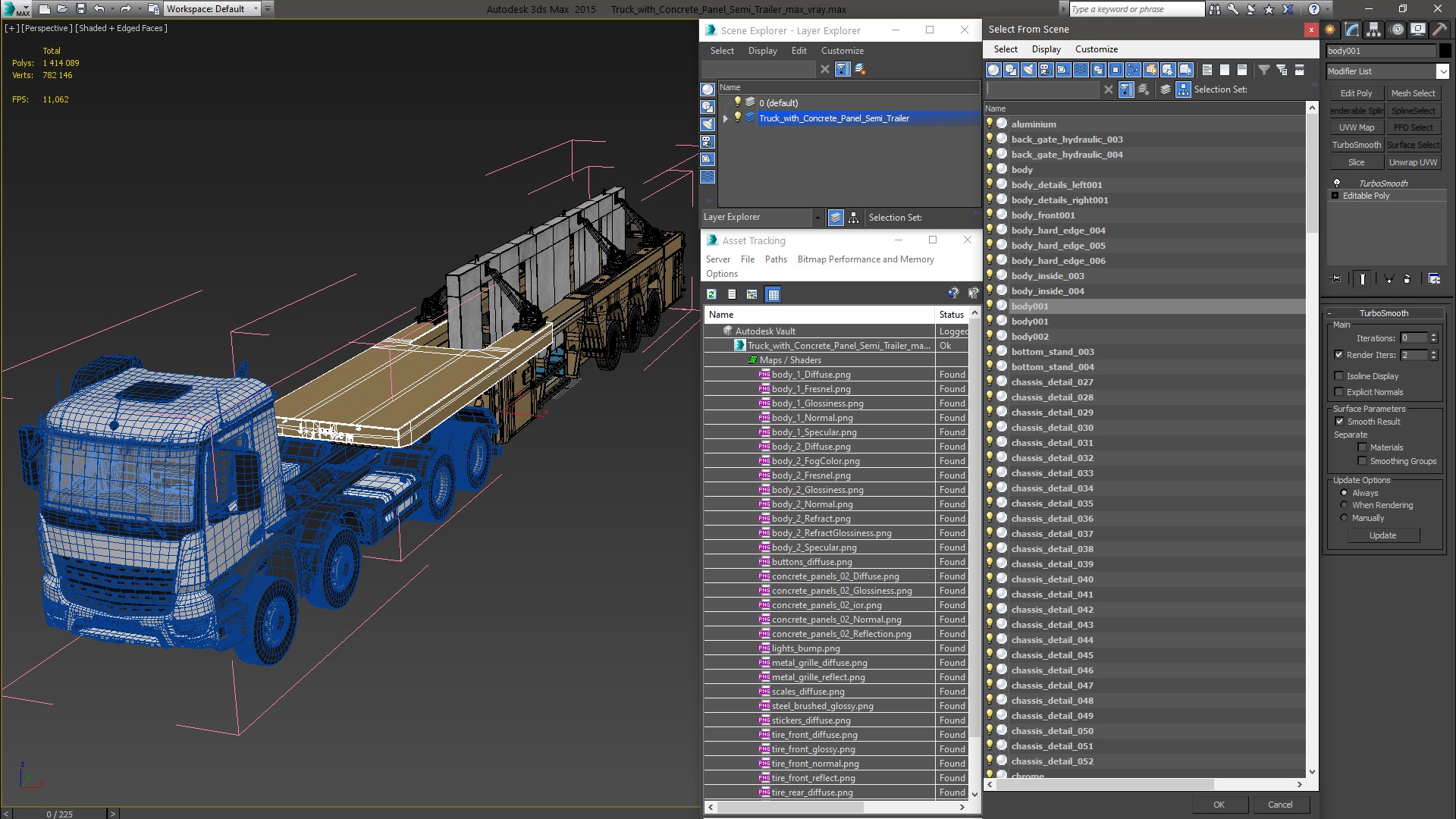This screenshot has width=1456, height=819.
Task: Toggle Show End Result icon
Action: click(1363, 279)
